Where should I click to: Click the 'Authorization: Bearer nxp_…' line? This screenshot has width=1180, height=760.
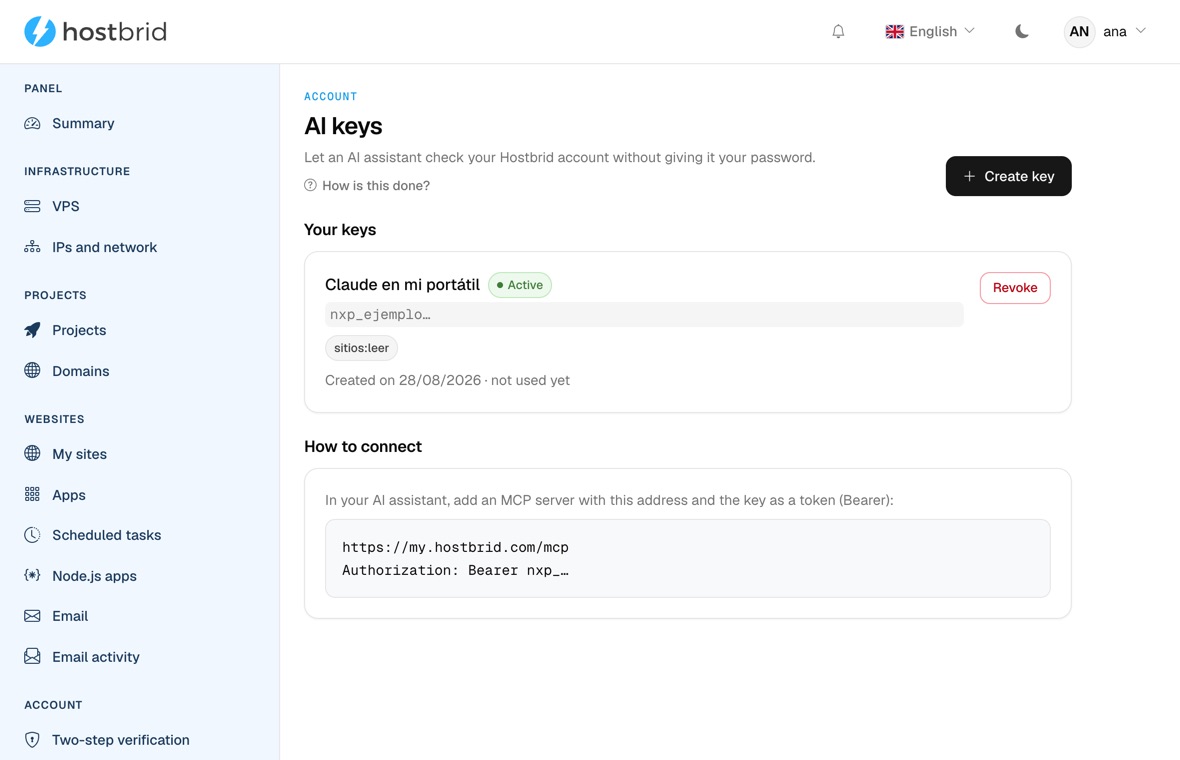coord(455,570)
